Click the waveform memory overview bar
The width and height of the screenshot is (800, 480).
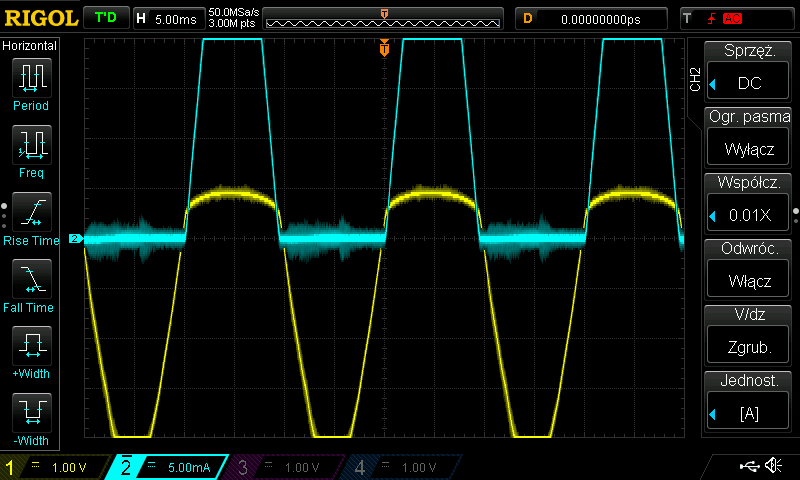383,19
